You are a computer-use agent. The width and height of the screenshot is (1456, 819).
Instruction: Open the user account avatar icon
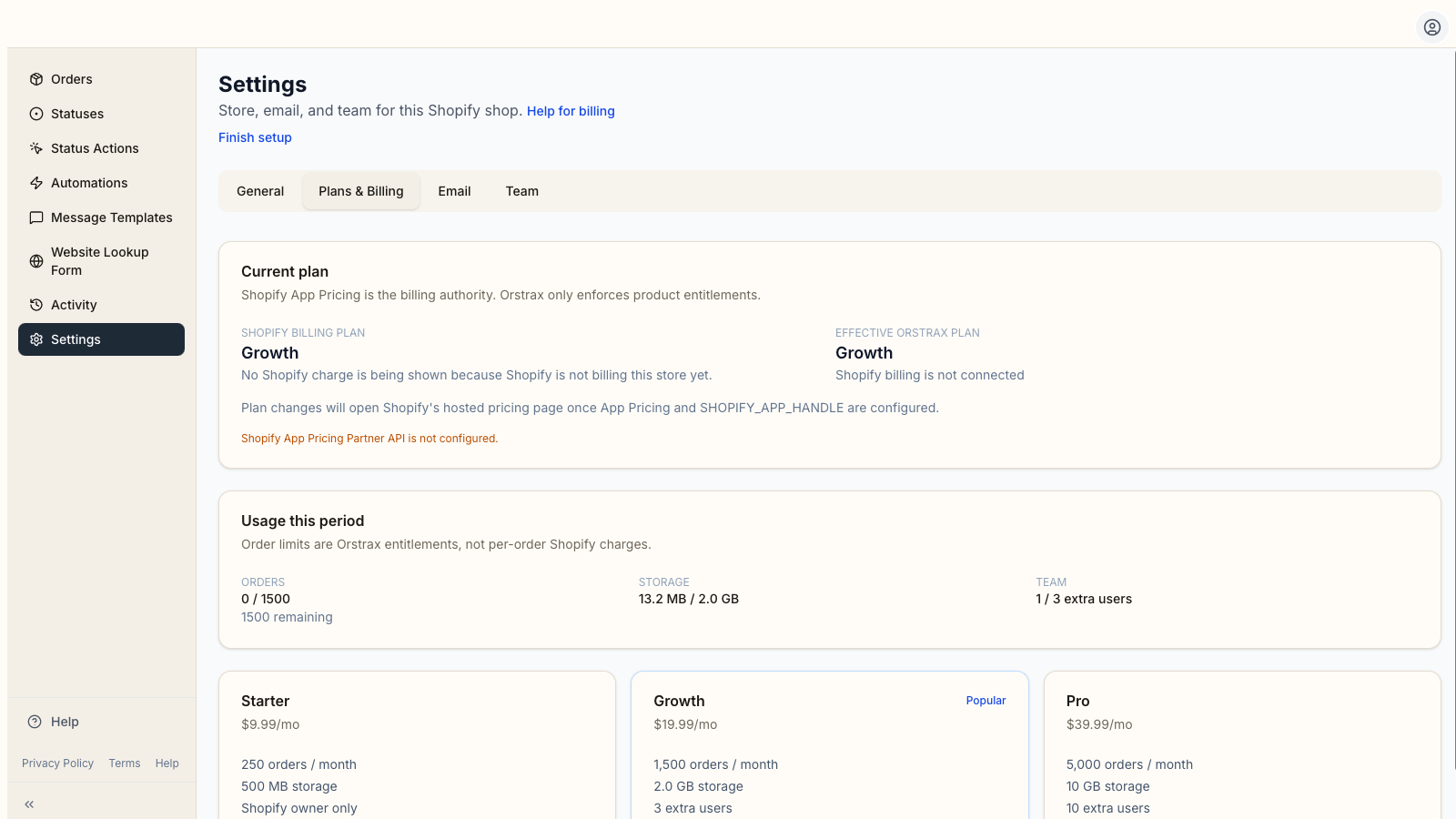[x=1432, y=27]
